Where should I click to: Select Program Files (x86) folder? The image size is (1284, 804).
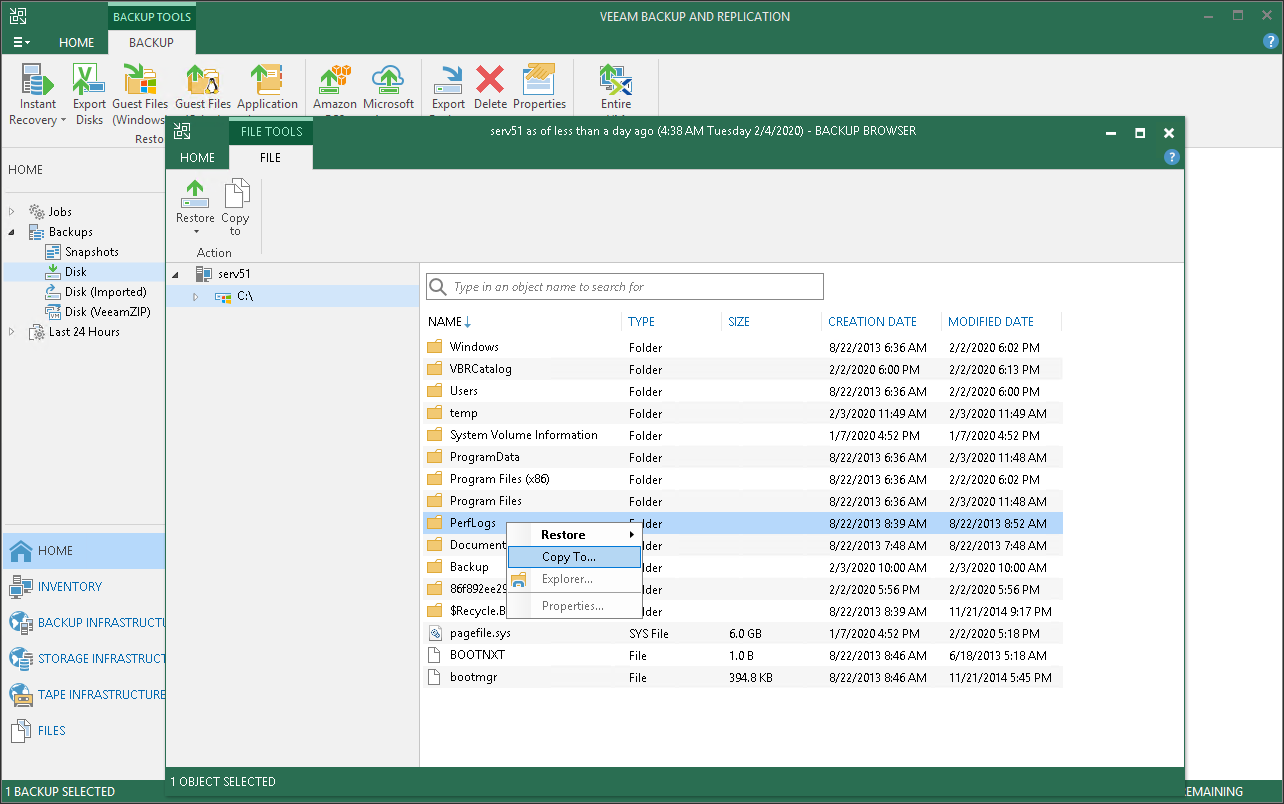(743, 479)
